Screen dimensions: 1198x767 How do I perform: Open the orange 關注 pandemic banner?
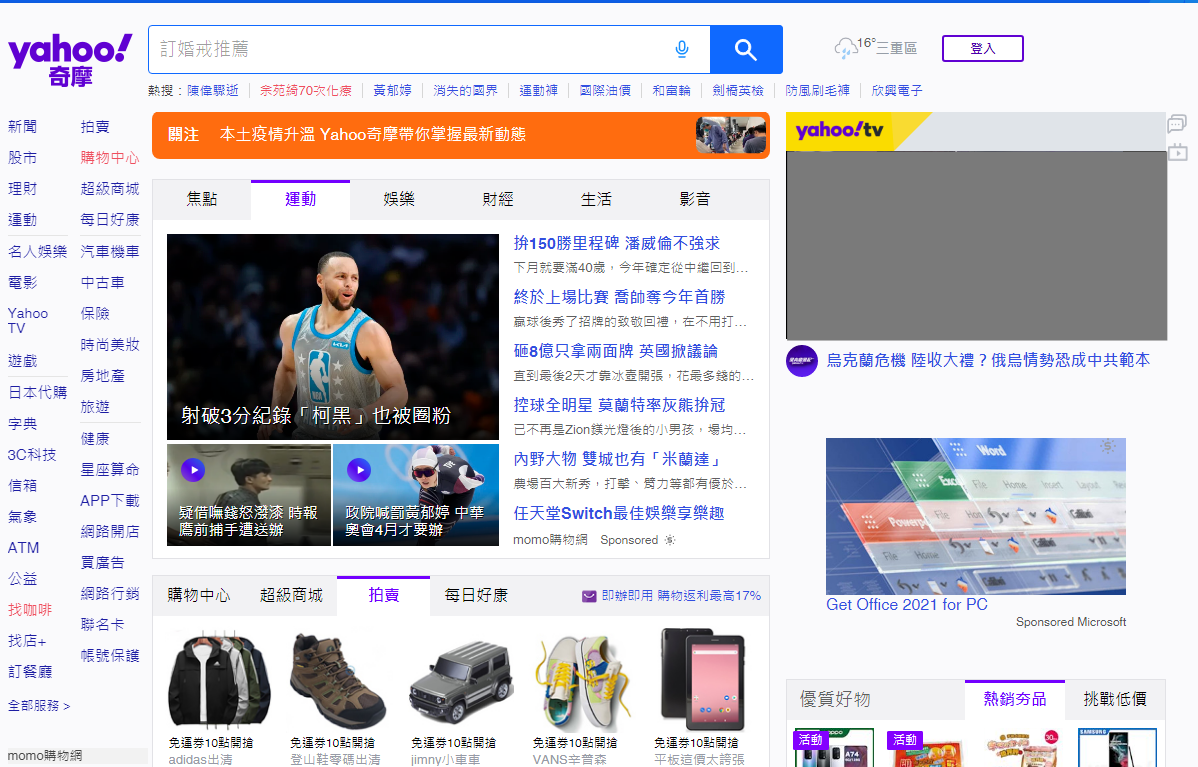[x=461, y=135]
